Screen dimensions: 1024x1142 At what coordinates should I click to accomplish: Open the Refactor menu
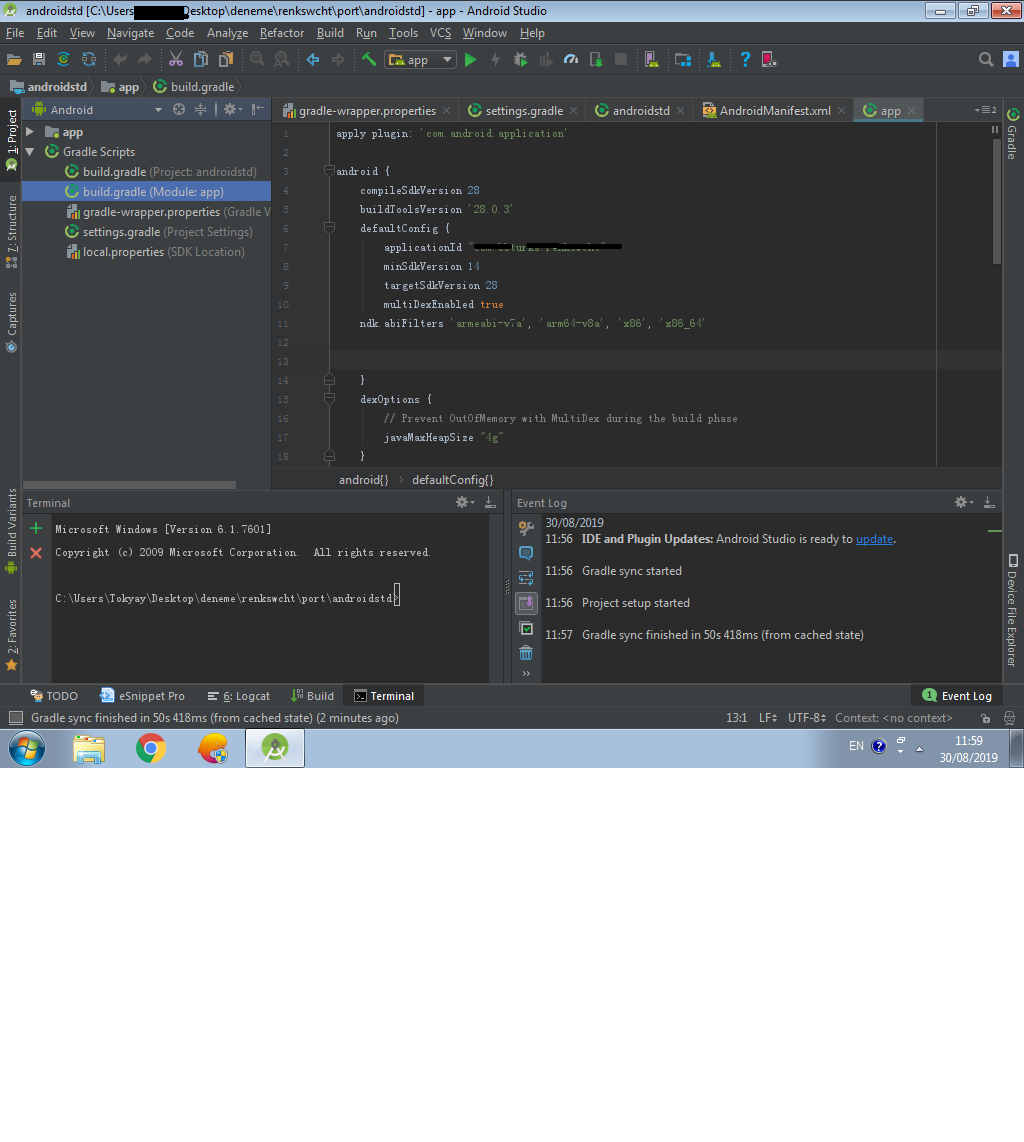(x=282, y=33)
